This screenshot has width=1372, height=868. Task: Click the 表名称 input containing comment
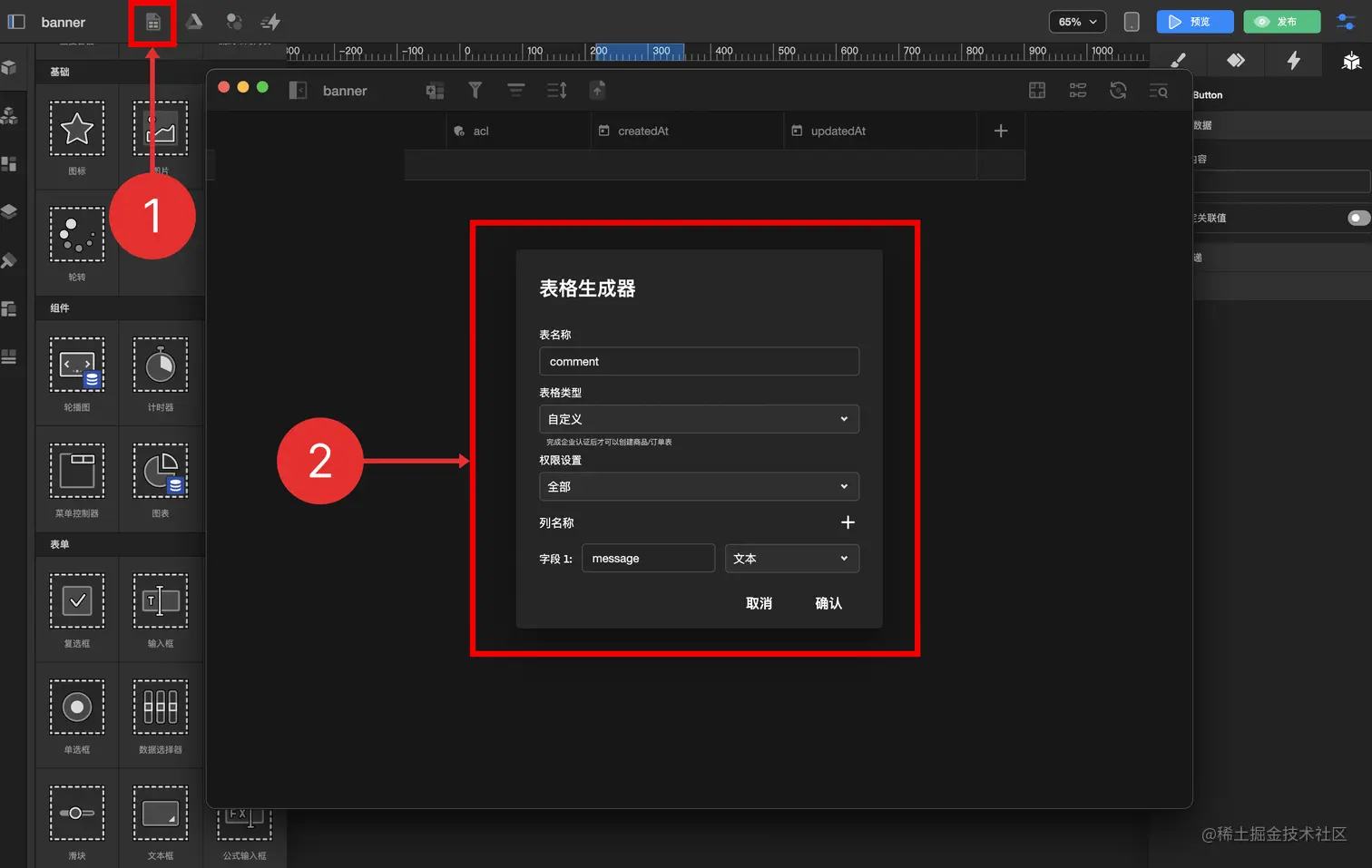click(699, 361)
